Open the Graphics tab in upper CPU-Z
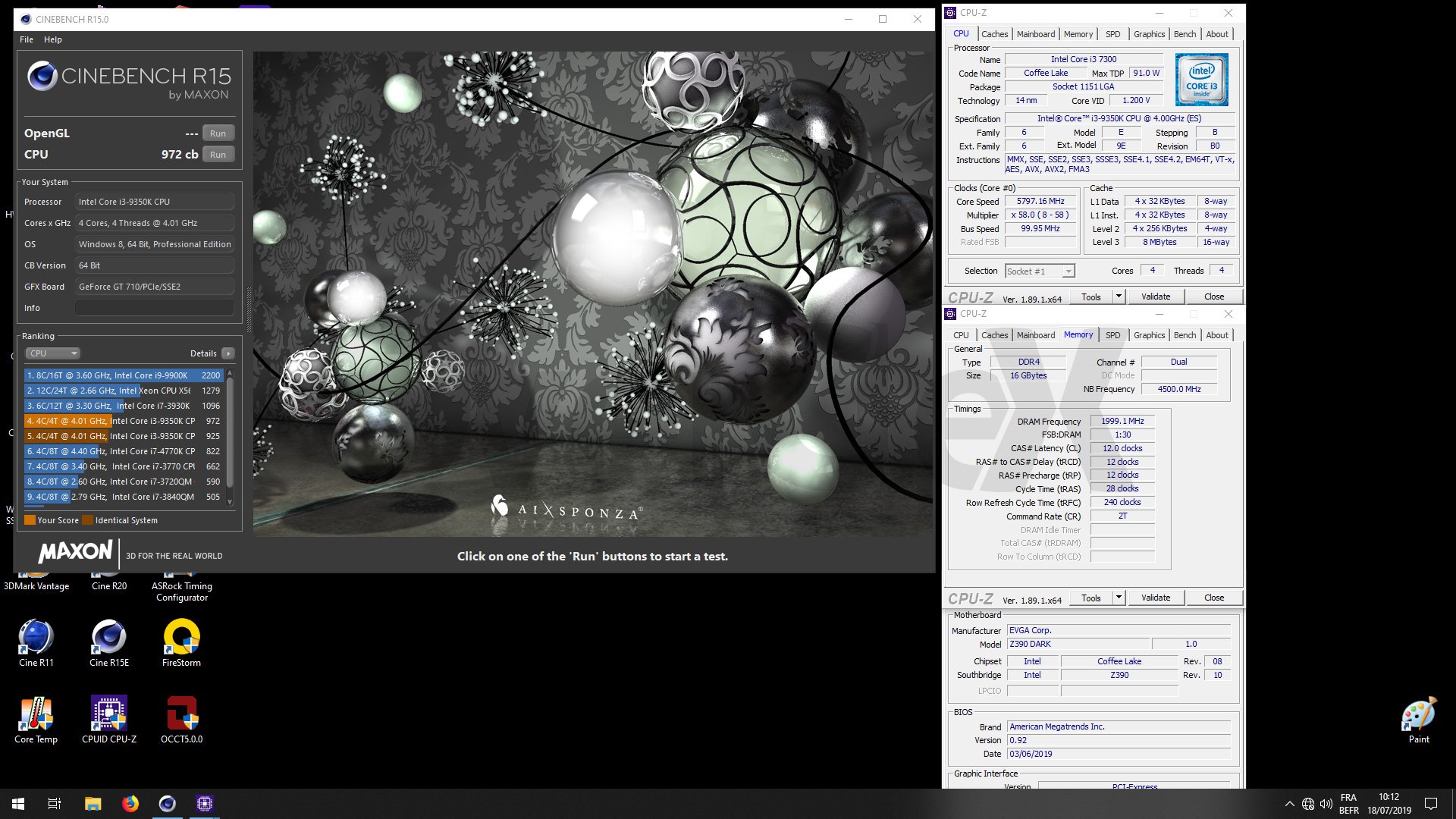The image size is (1456, 819). [x=1149, y=34]
